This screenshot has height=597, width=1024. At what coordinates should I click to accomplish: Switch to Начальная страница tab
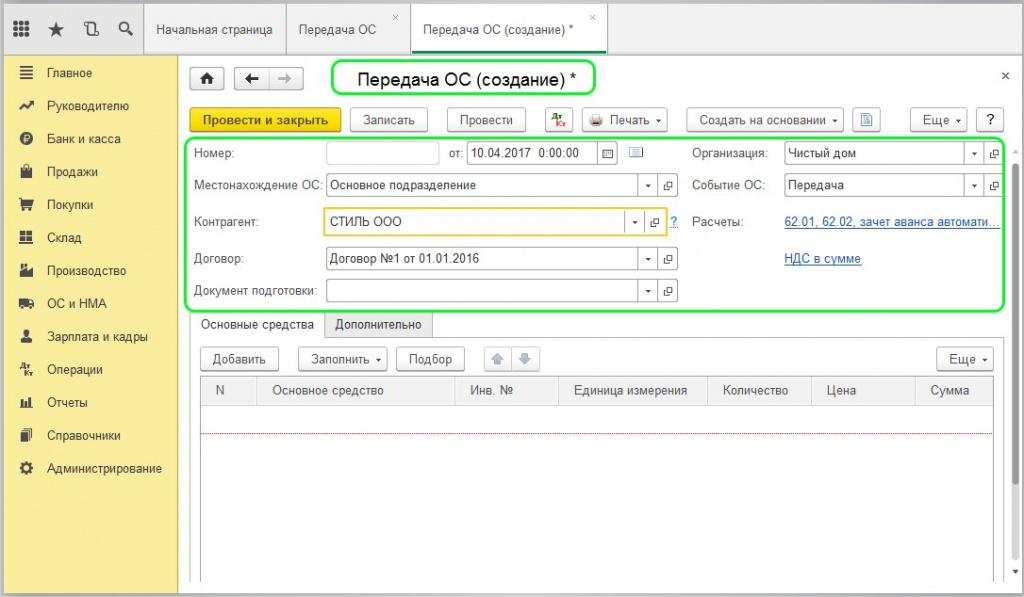(x=214, y=29)
